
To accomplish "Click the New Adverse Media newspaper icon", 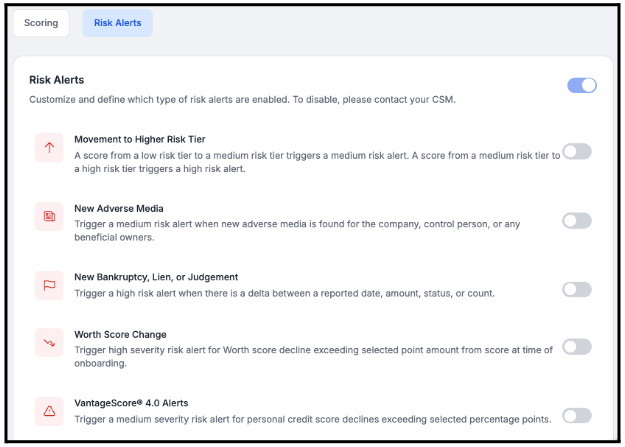I will point(49,217).
